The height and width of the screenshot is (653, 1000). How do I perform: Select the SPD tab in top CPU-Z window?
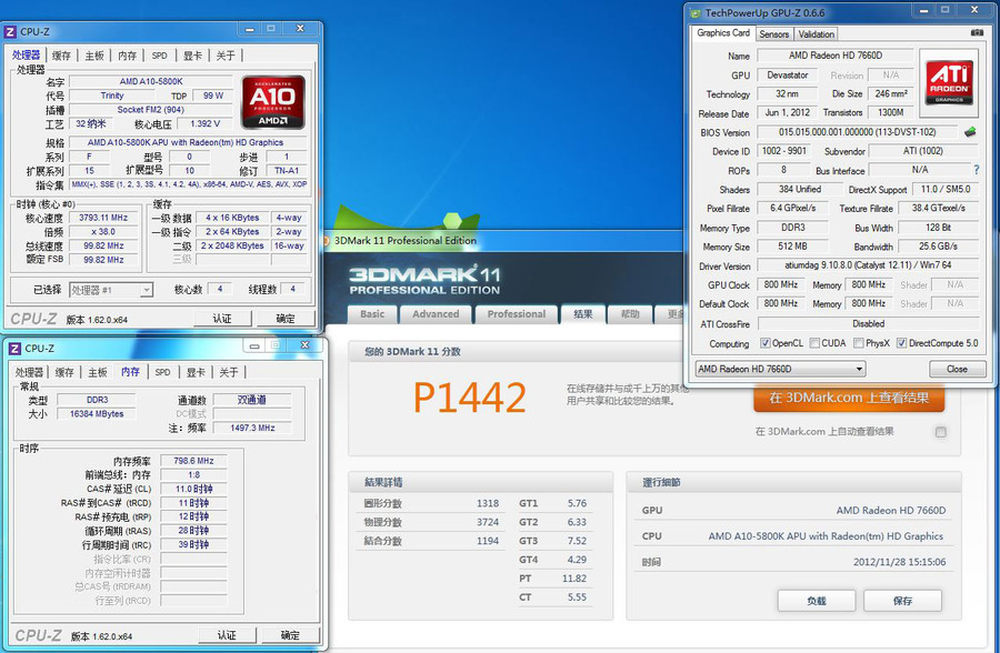coord(159,56)
